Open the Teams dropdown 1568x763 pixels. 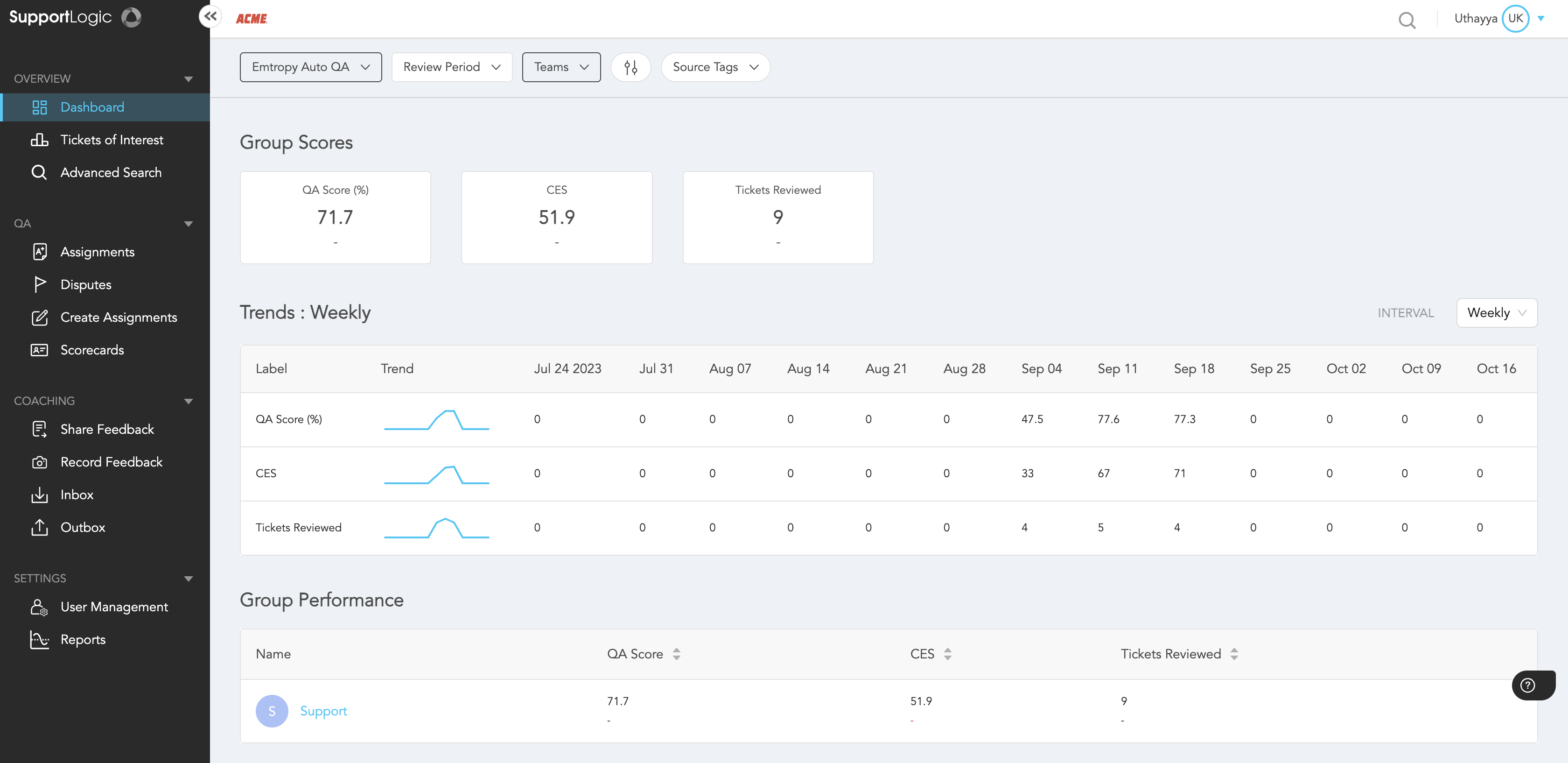(561, 67)
